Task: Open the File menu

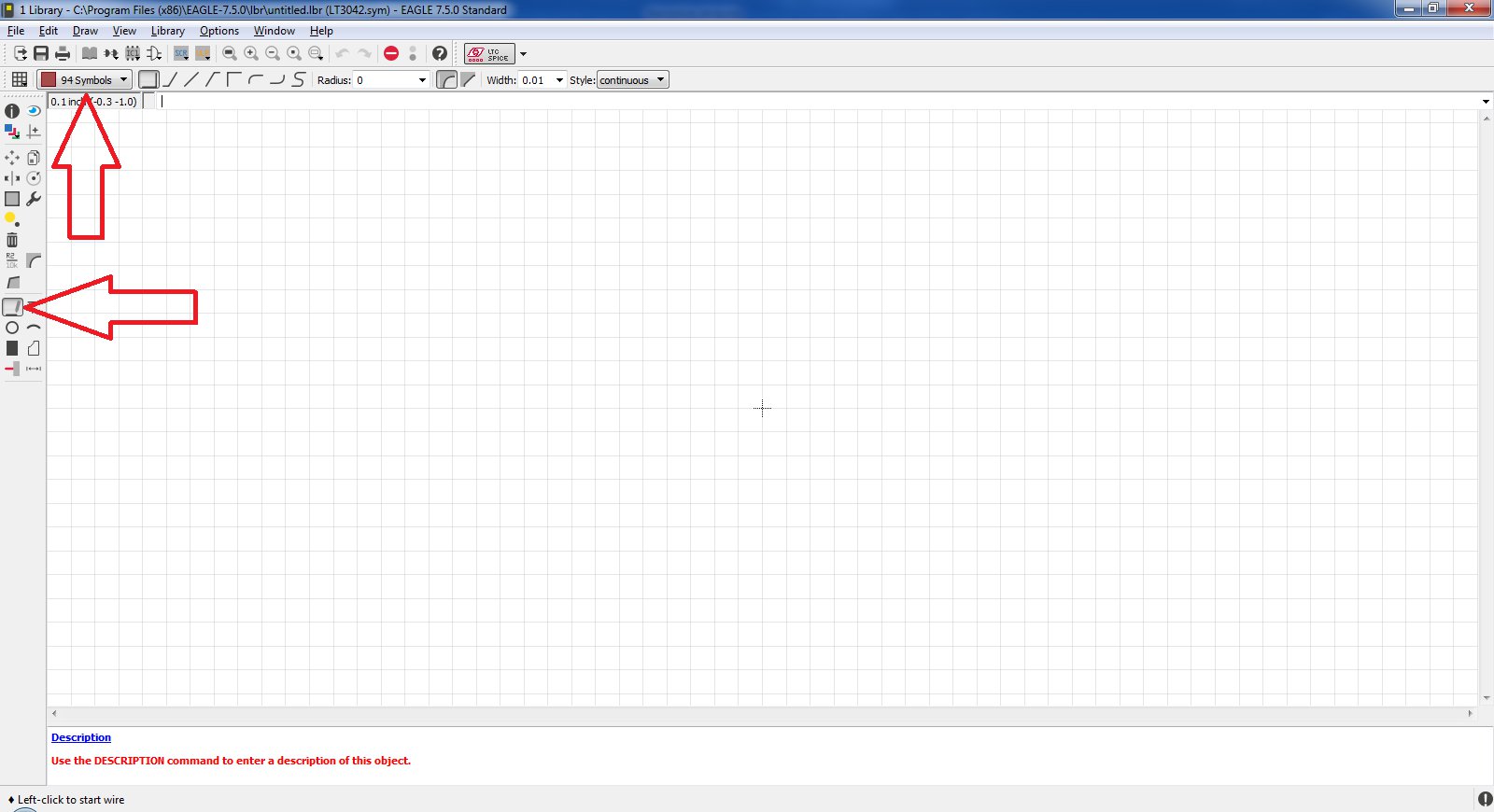Action: [16, 31]
